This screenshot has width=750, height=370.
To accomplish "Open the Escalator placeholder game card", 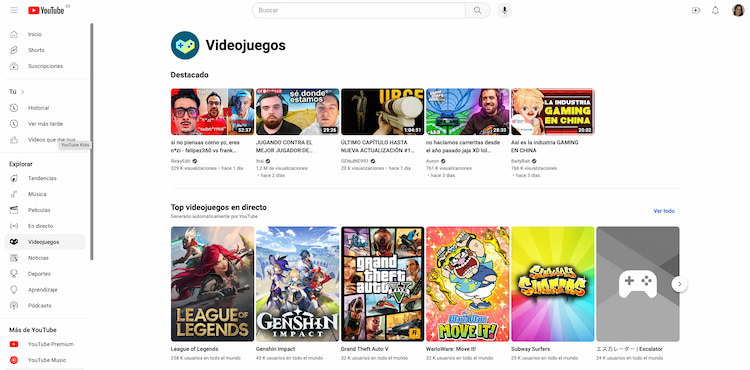I will coord(638,284).
